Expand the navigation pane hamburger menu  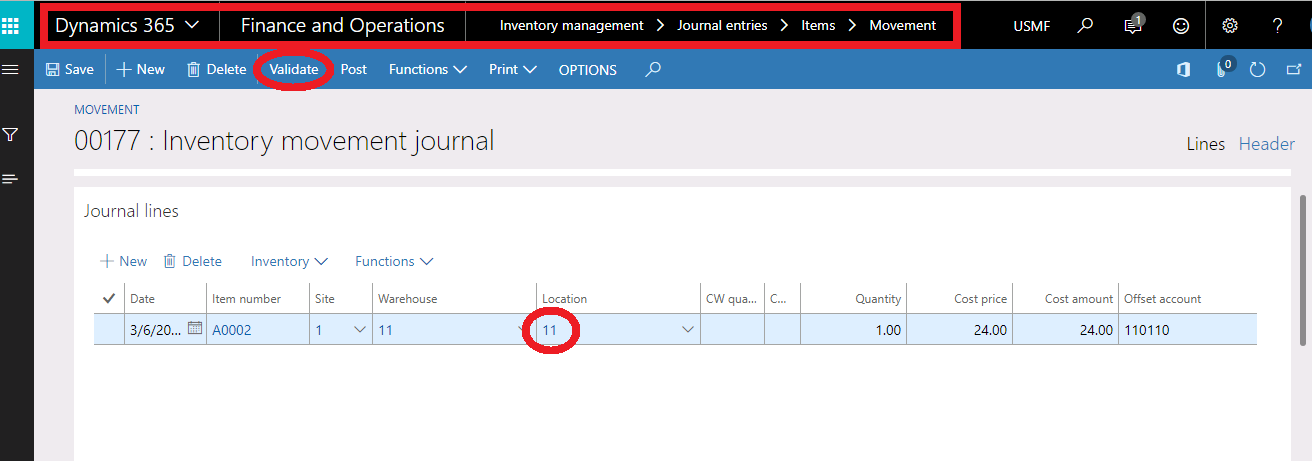tap(11, 69)
